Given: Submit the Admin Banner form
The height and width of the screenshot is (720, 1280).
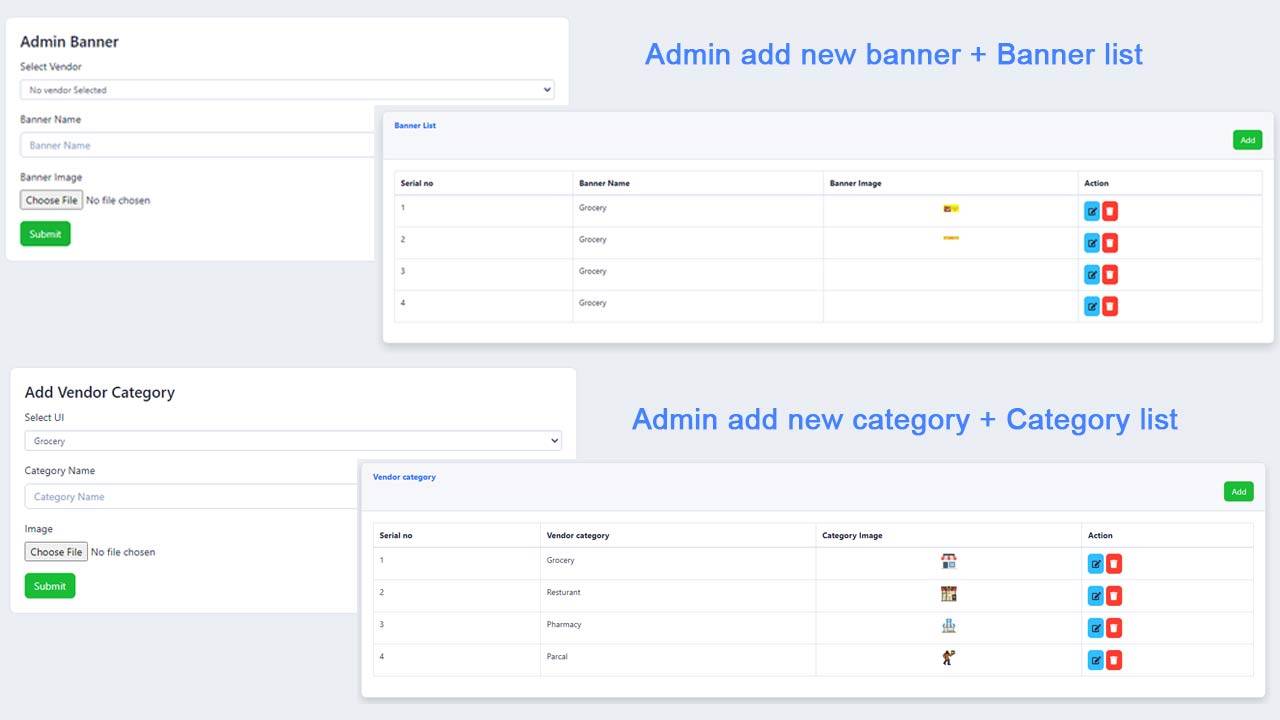Looking at the screenshot, I should pyautogui.click(x=45, y=234).
